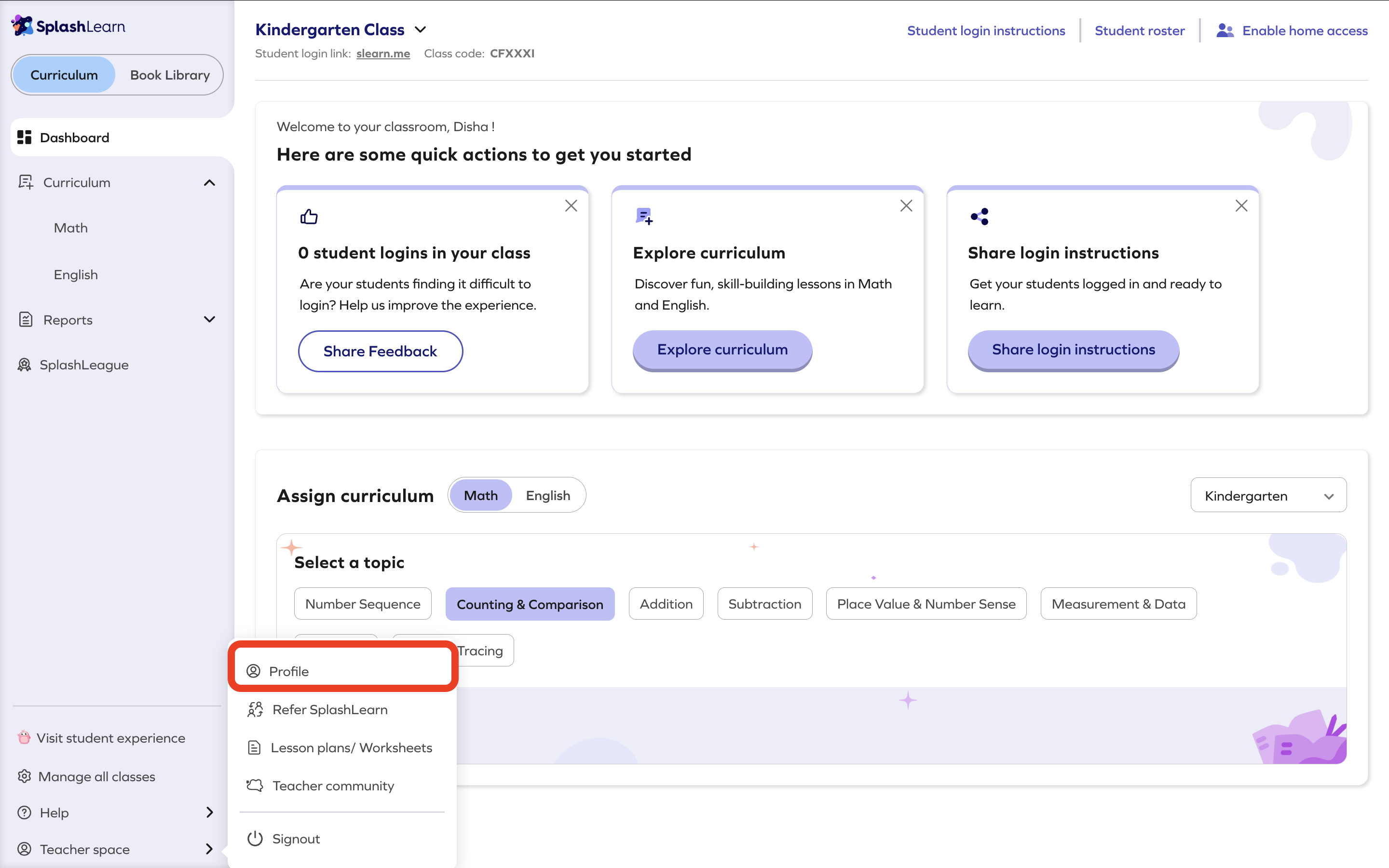
Task: Click the Share Feedback button
Action: (x=380, y=352)
